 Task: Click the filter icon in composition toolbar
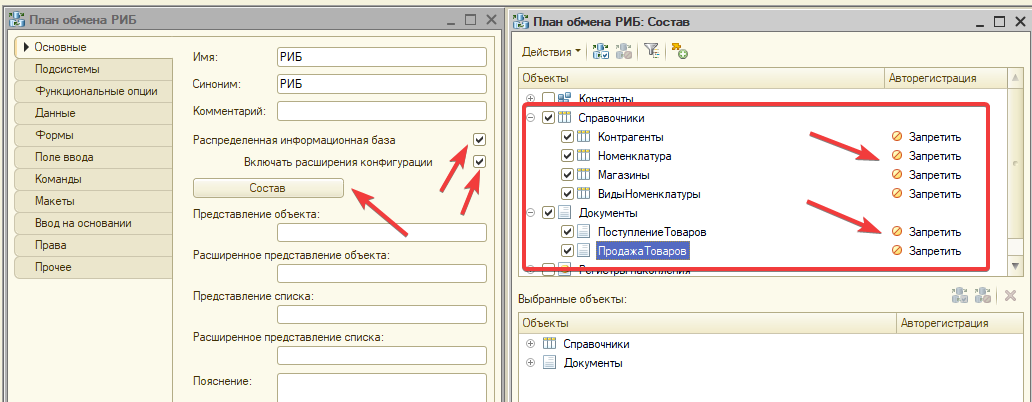pyautogui.click(x=652, y=50)
